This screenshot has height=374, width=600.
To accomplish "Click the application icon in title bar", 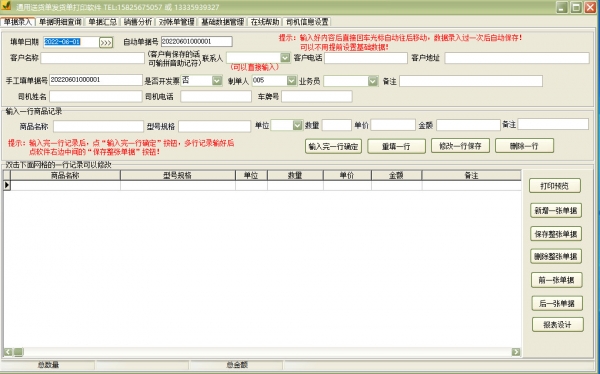I will point(6,7).
